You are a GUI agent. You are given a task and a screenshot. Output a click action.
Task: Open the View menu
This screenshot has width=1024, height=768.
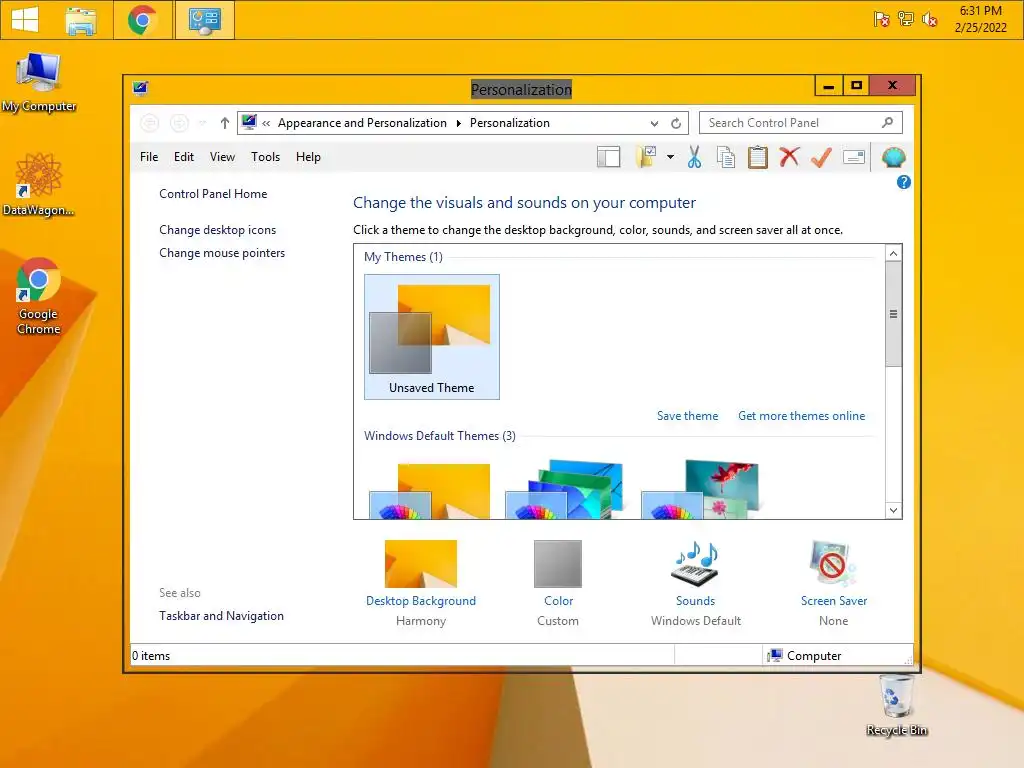tap(222, 157)
